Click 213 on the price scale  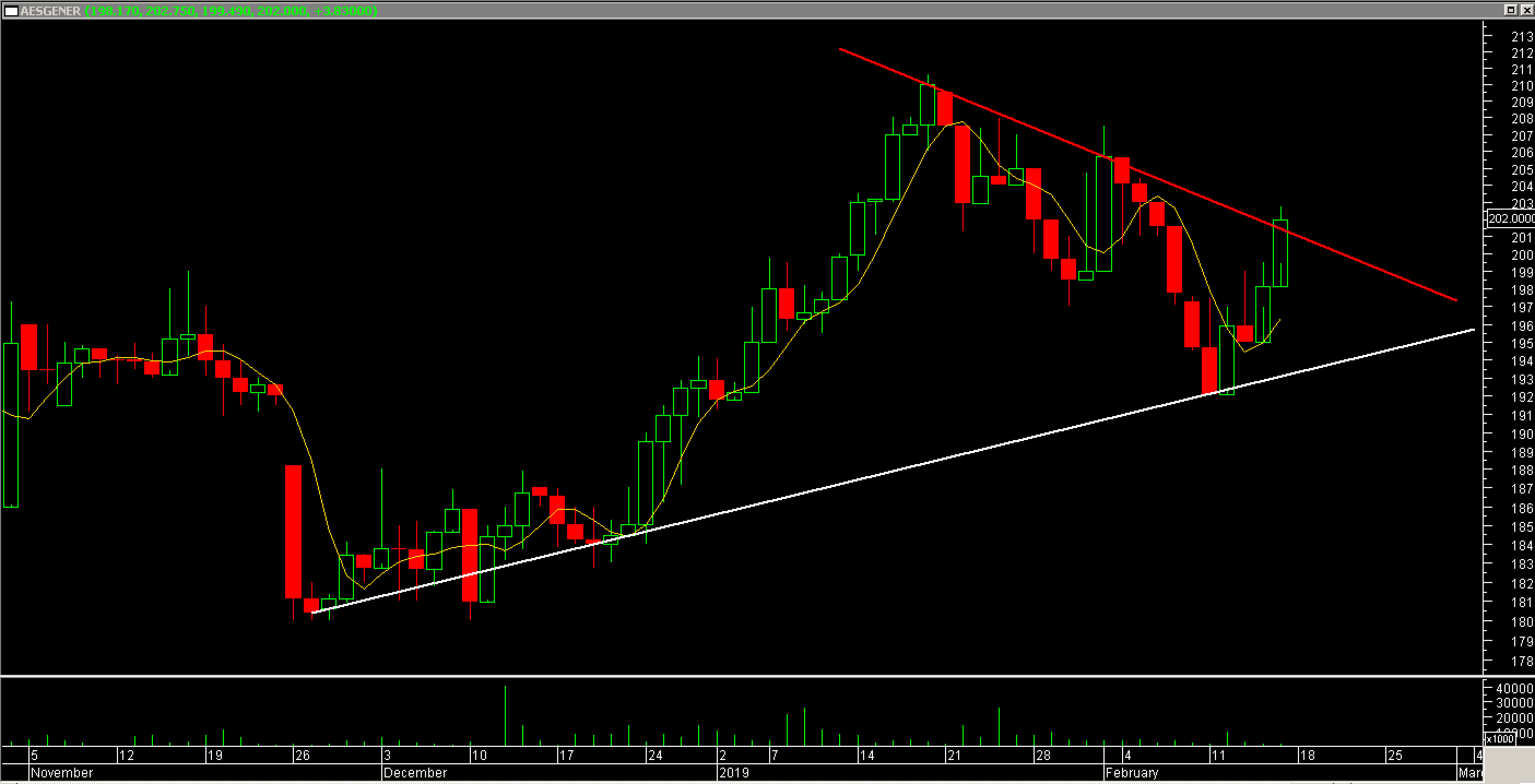(x=1521, y=37)
